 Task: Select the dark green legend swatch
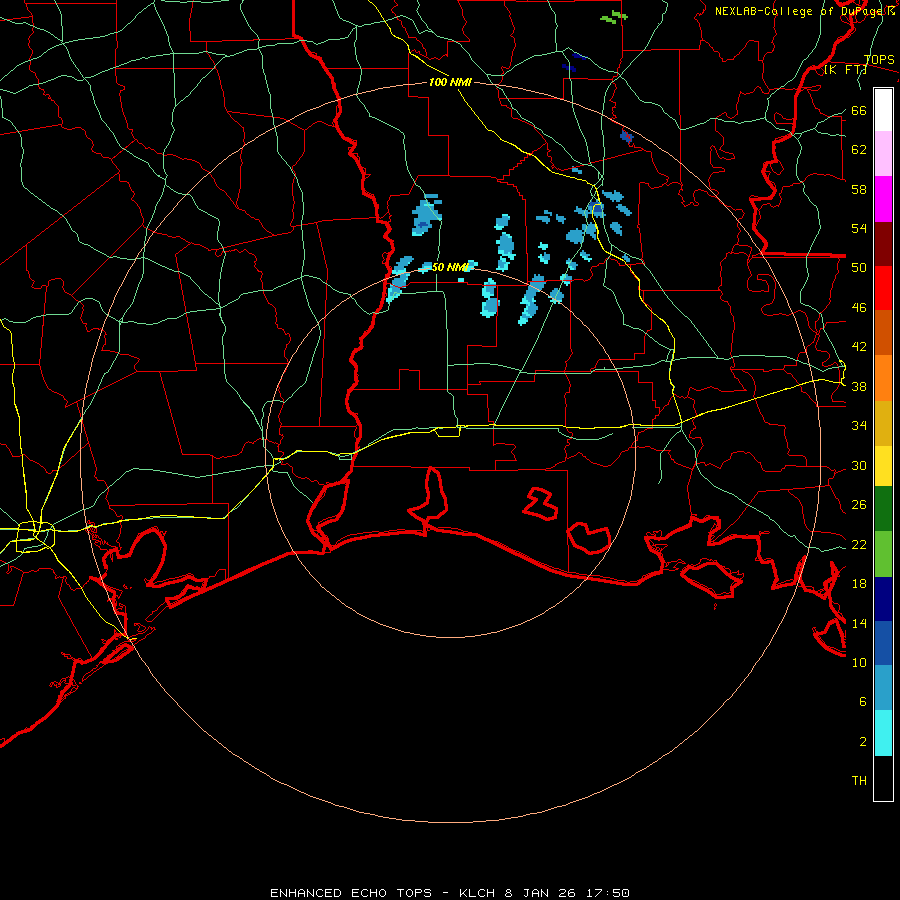tap(883, 509)
